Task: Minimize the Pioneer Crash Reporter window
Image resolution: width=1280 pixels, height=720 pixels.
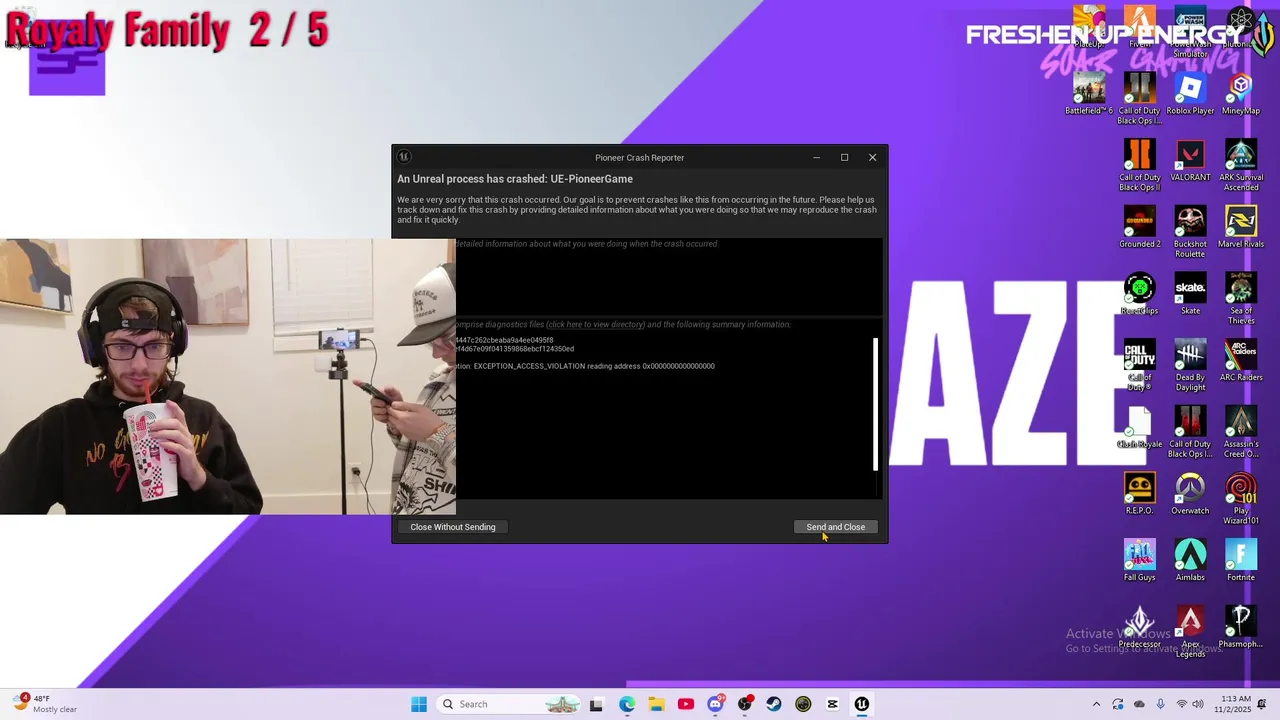Action: [x=816, y=157]
